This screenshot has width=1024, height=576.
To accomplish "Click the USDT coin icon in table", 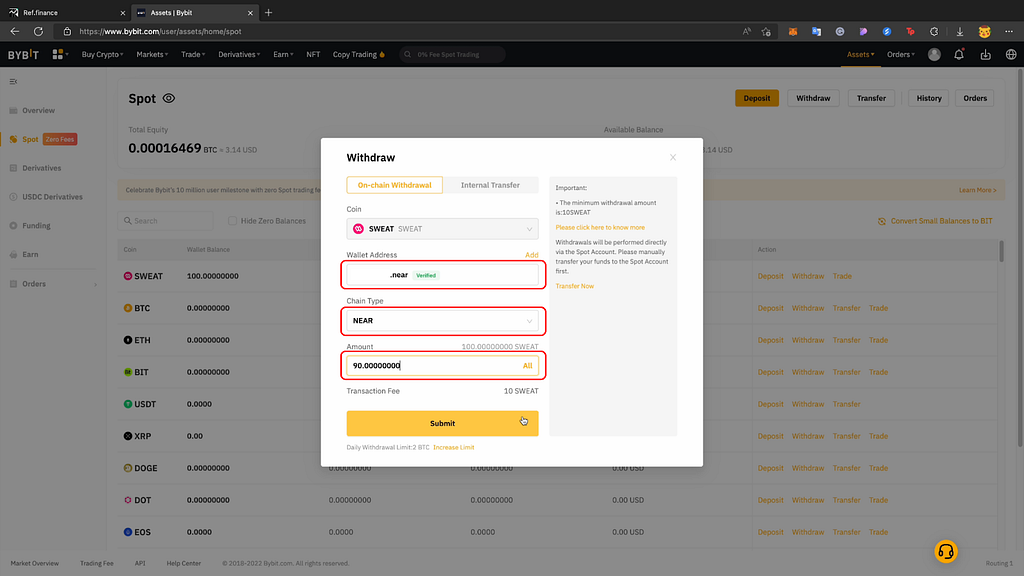I will (128, 404).
